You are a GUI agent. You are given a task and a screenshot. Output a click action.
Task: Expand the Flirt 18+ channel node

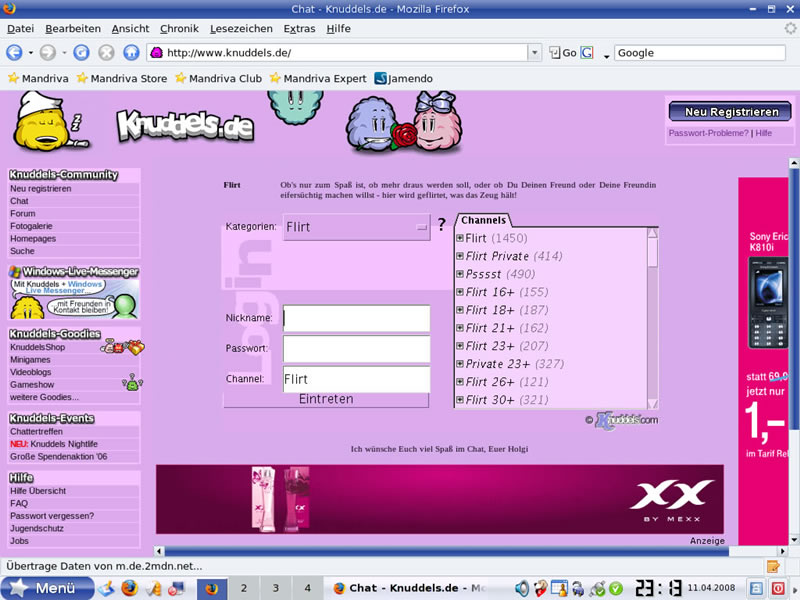460,311
